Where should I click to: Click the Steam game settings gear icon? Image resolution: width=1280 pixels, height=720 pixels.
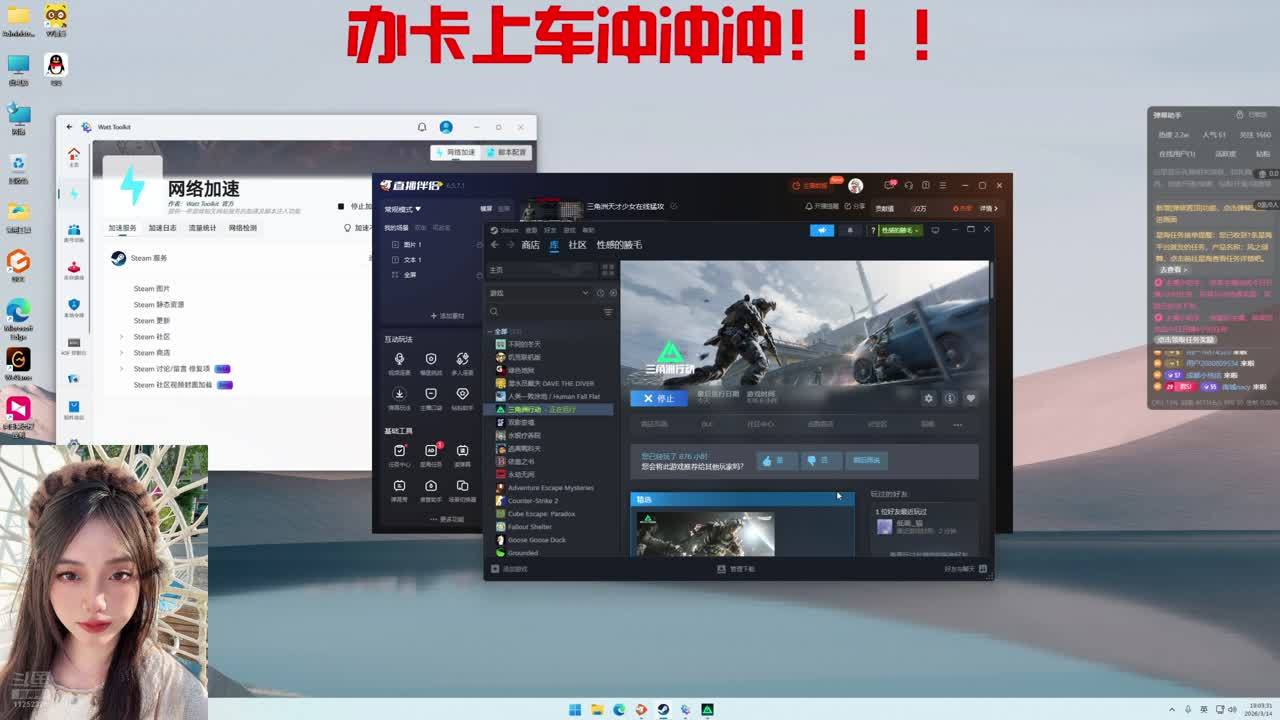[928, 398]
